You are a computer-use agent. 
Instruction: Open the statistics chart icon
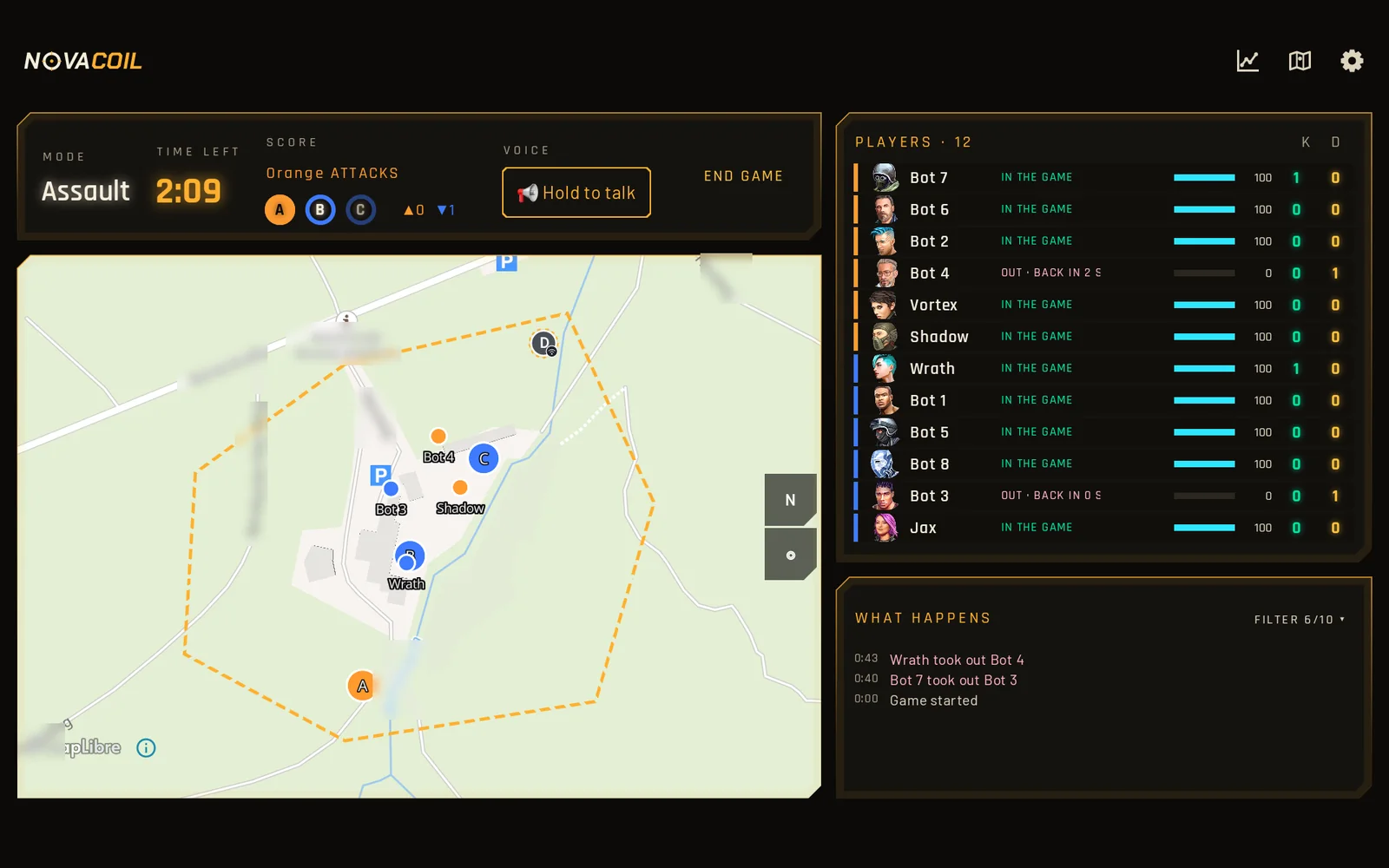tap(1247, 61)
